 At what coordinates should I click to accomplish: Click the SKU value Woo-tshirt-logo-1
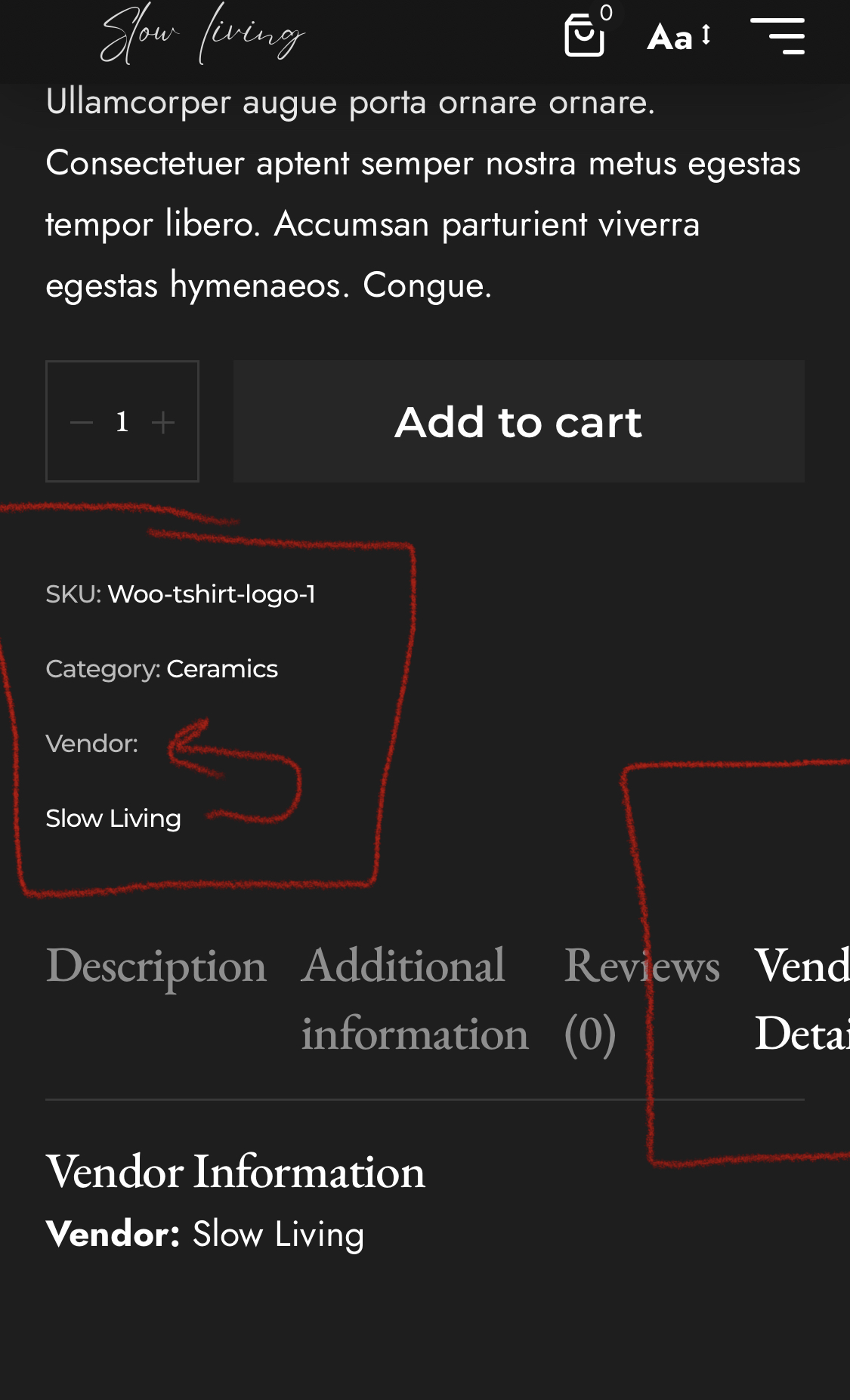pyautogui.click(x=212, y=594)
